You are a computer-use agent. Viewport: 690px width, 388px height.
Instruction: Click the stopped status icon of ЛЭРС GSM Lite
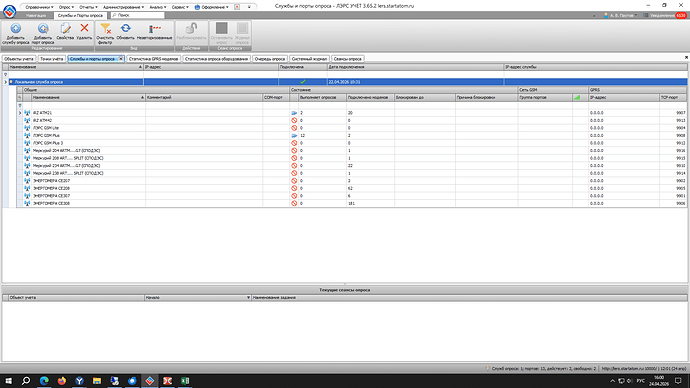pos(294,128)
